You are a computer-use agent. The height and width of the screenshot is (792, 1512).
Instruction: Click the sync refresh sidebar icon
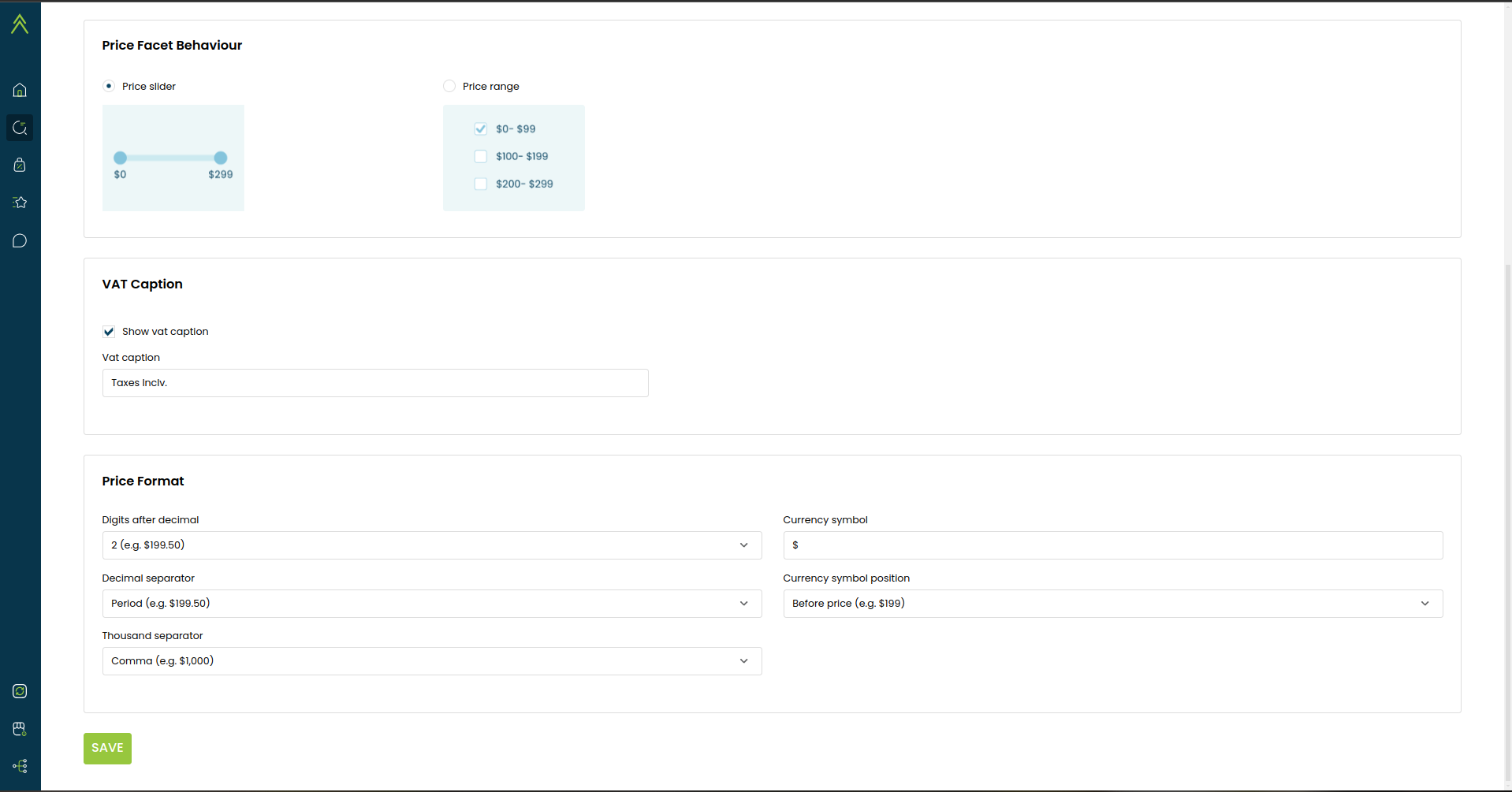click(x=20, y=691)
